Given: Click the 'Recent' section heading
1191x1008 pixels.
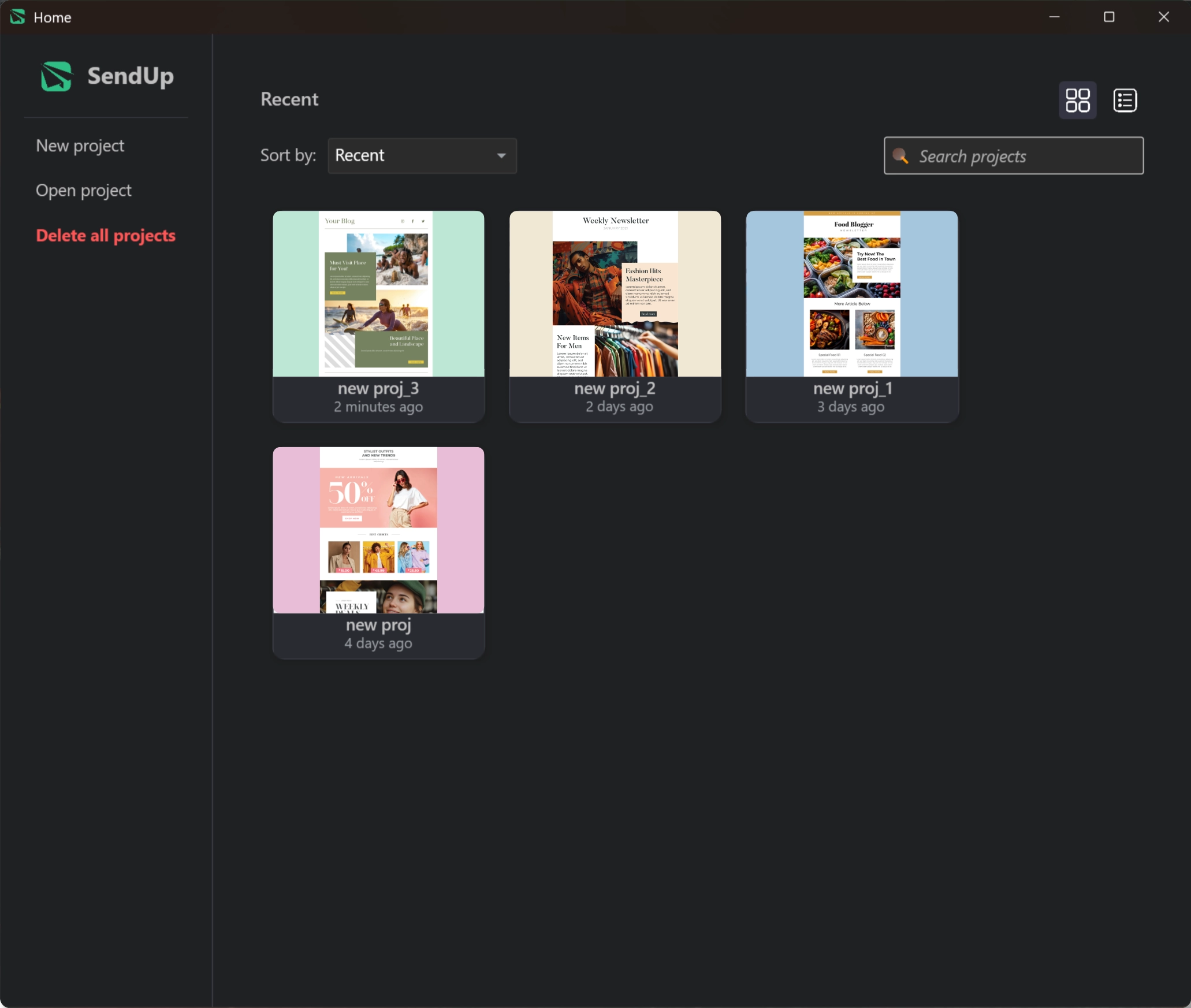Looking at the screenshot, I should (289, 99).
